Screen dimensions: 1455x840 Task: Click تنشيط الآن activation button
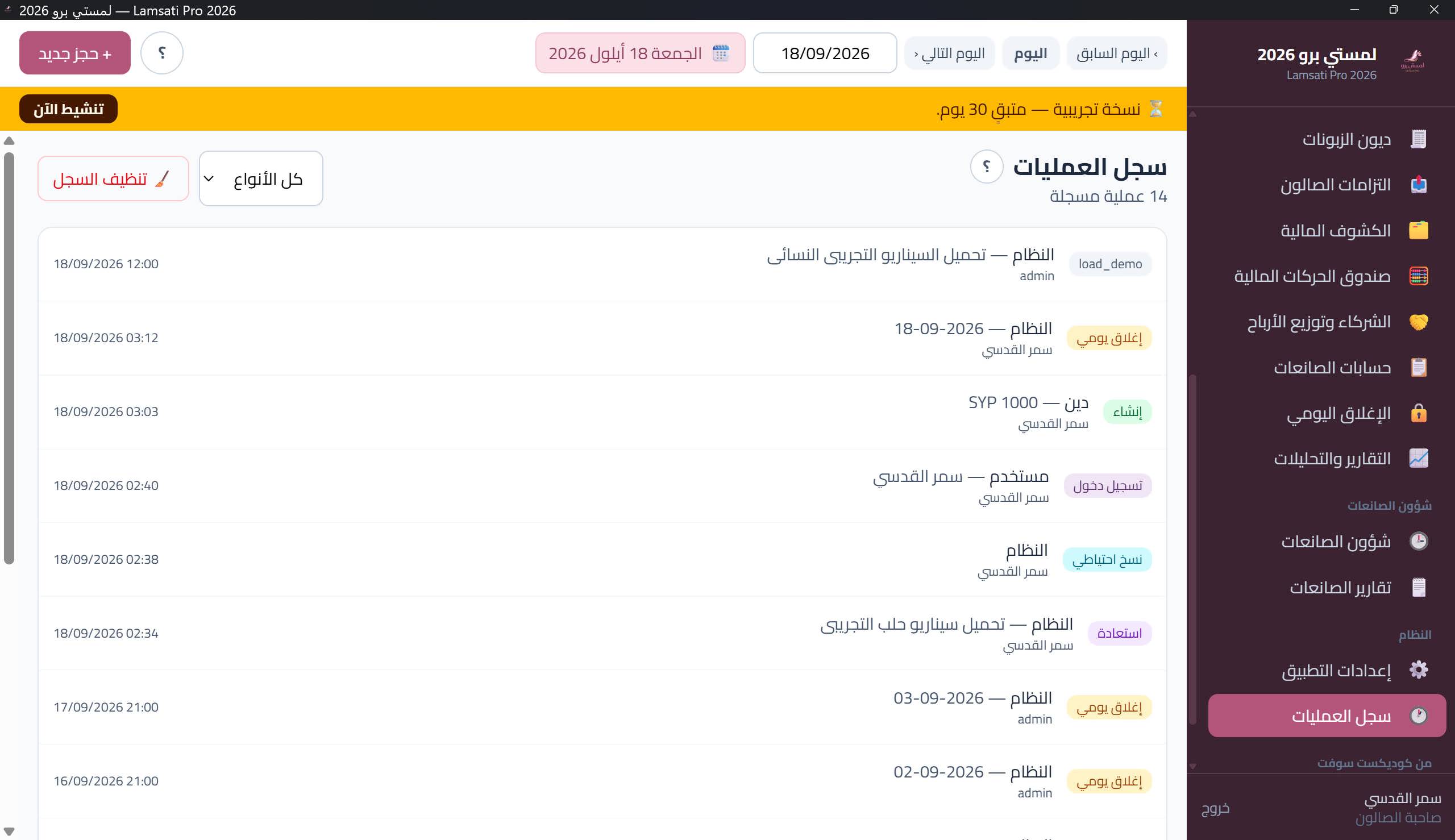point(68,109)
